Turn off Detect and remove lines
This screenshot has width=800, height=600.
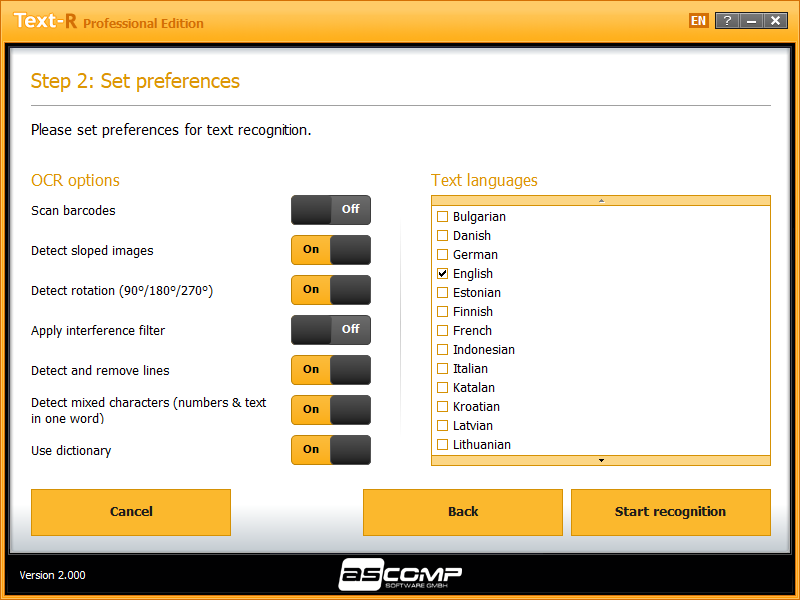click(x=331, y=370)
